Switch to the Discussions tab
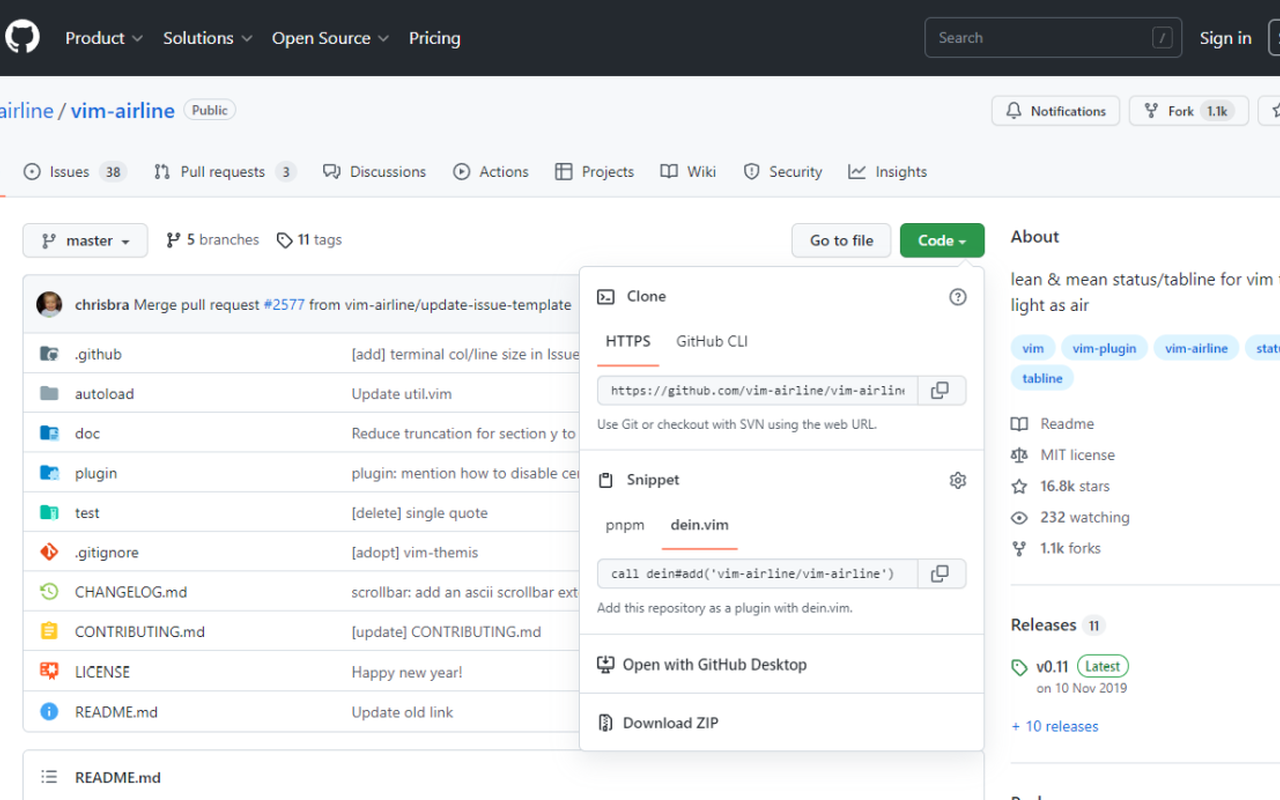1280x800 pixels. tap(375, 172)
